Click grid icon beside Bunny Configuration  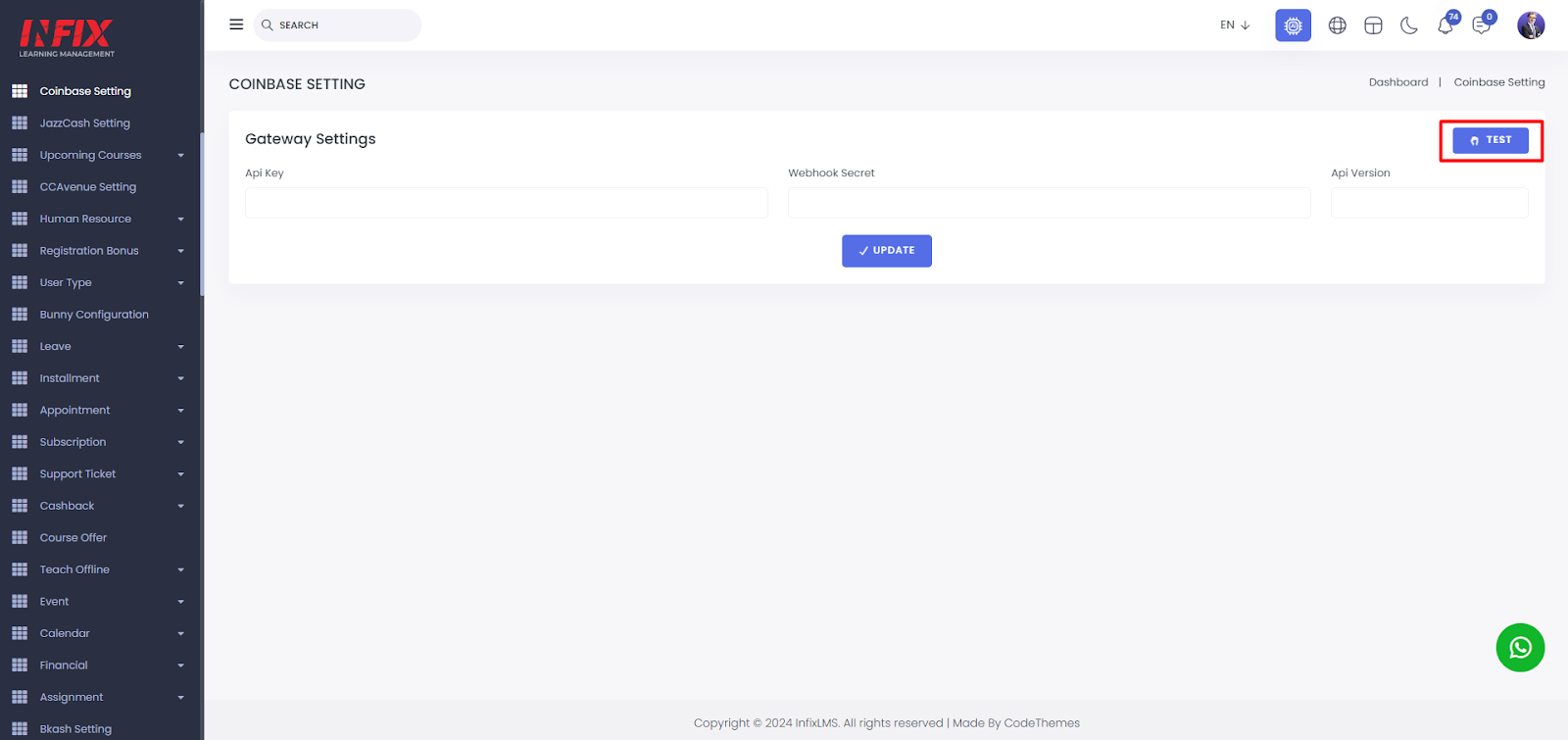pos(20,315)
